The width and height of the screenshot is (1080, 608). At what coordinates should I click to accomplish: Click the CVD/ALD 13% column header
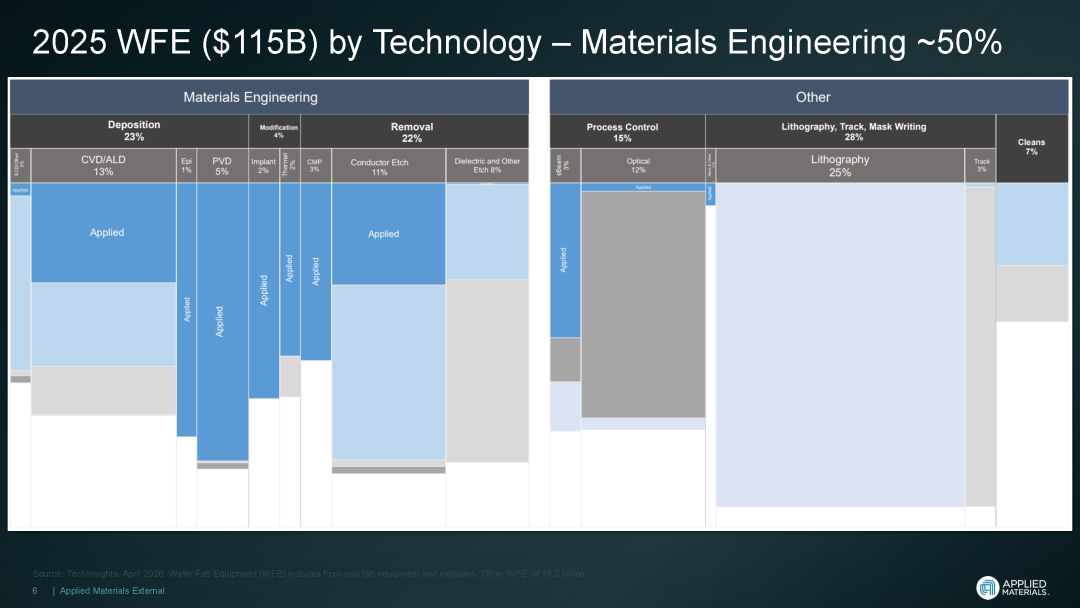tap(104, 166)
